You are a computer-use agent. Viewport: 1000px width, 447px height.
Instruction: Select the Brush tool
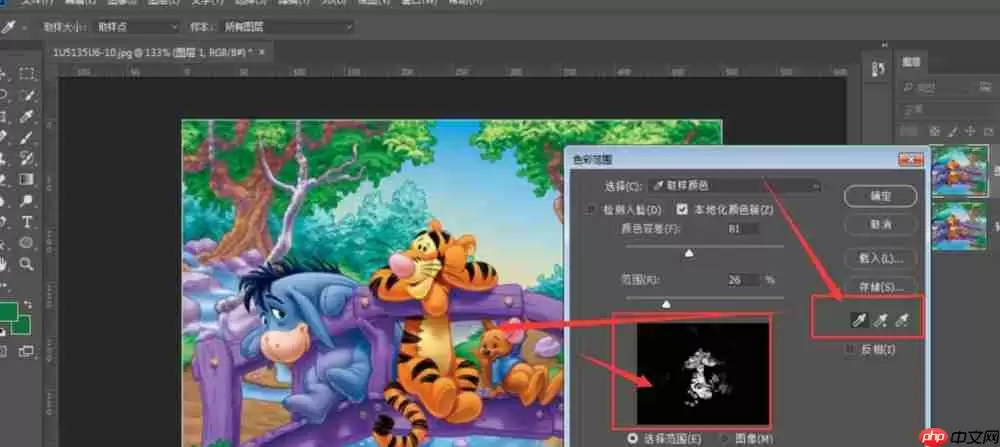click(x=27, y=138)
